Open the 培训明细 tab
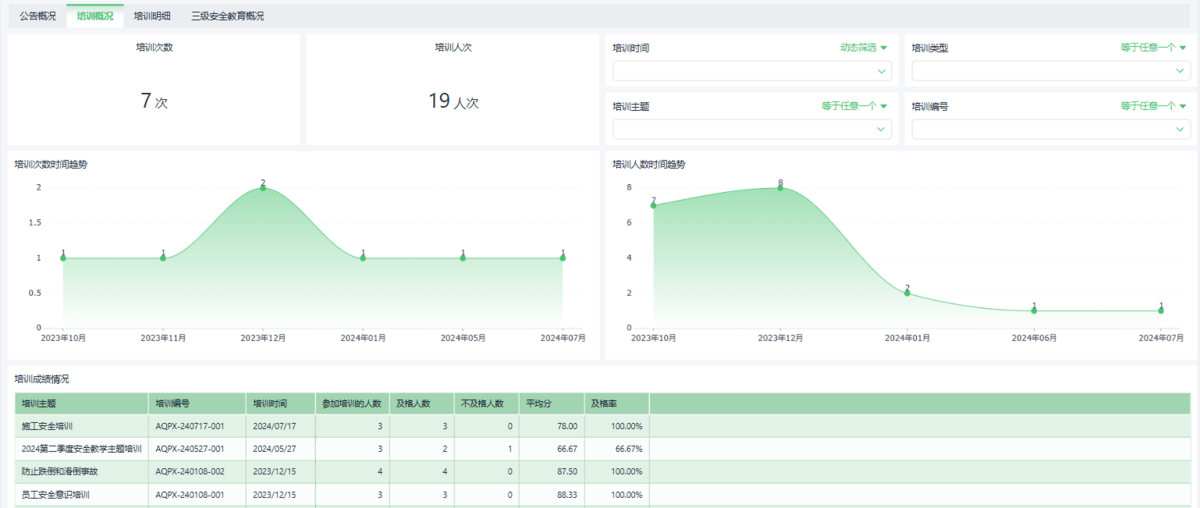Image resolution: width=1200 pixels, height=508 pixels. 152,16
